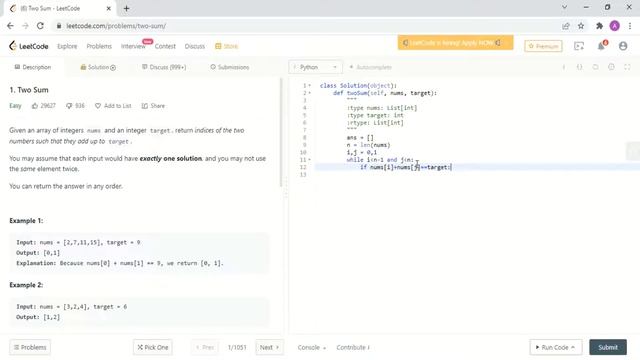This screenshot has height=360, width=640.
Task: Go back in browser history
Action: tap(11, 26)
